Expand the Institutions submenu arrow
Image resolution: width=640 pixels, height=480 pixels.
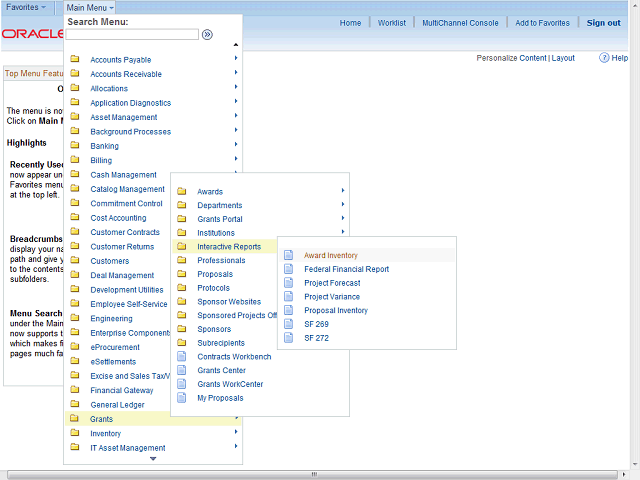[x=343, y=232]
